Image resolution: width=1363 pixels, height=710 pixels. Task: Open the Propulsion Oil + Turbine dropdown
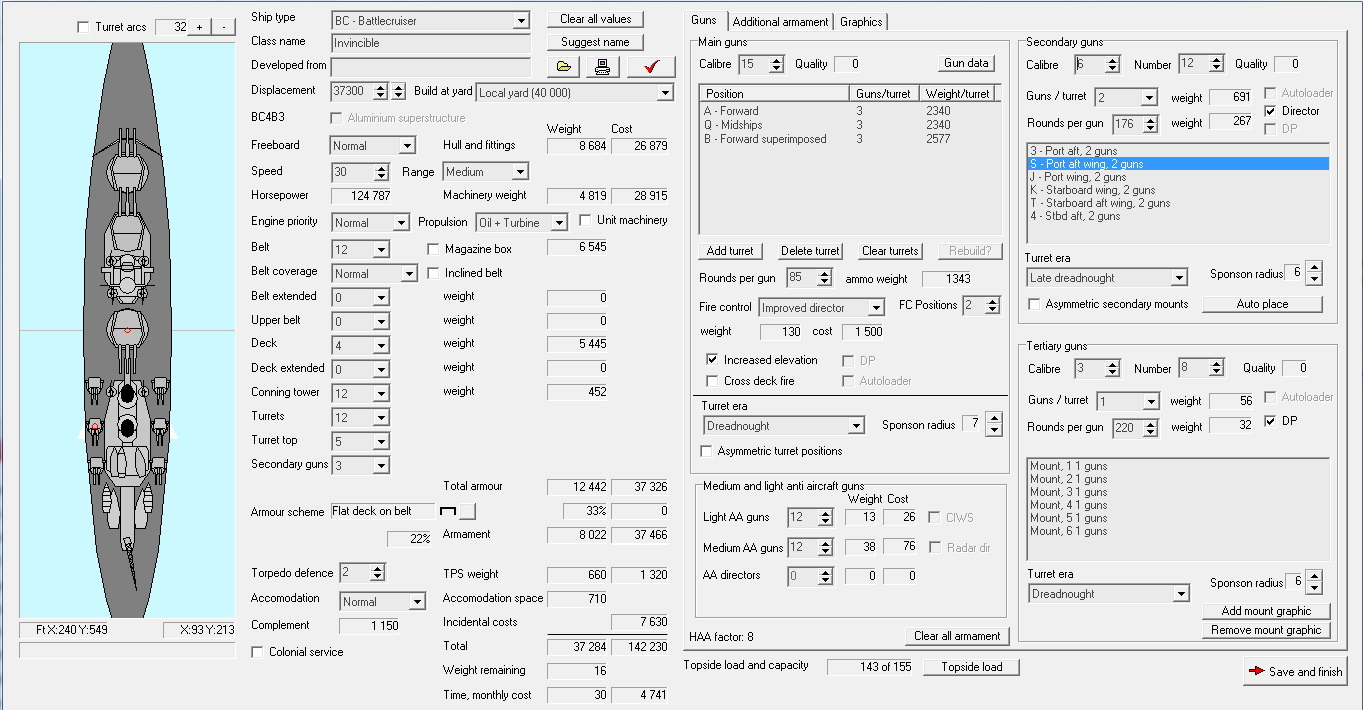[x=558, y=223]
